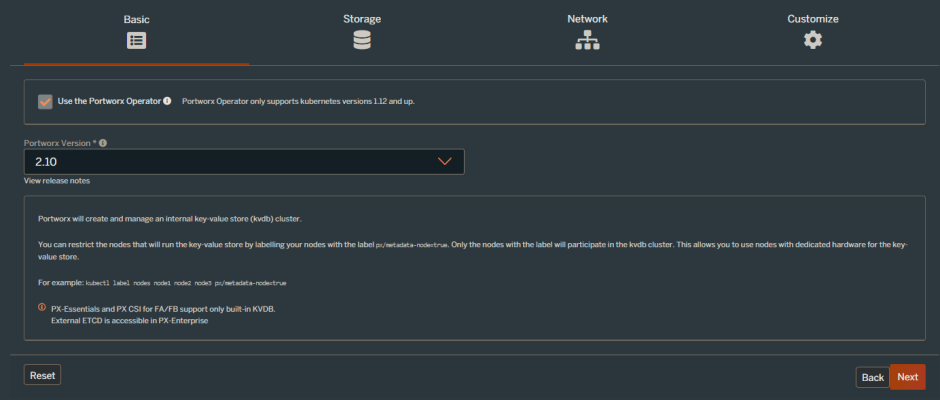This screenshot has width=940, height=400.
Task: Click the Basic step list icon
Action: (x=136, y=40)
